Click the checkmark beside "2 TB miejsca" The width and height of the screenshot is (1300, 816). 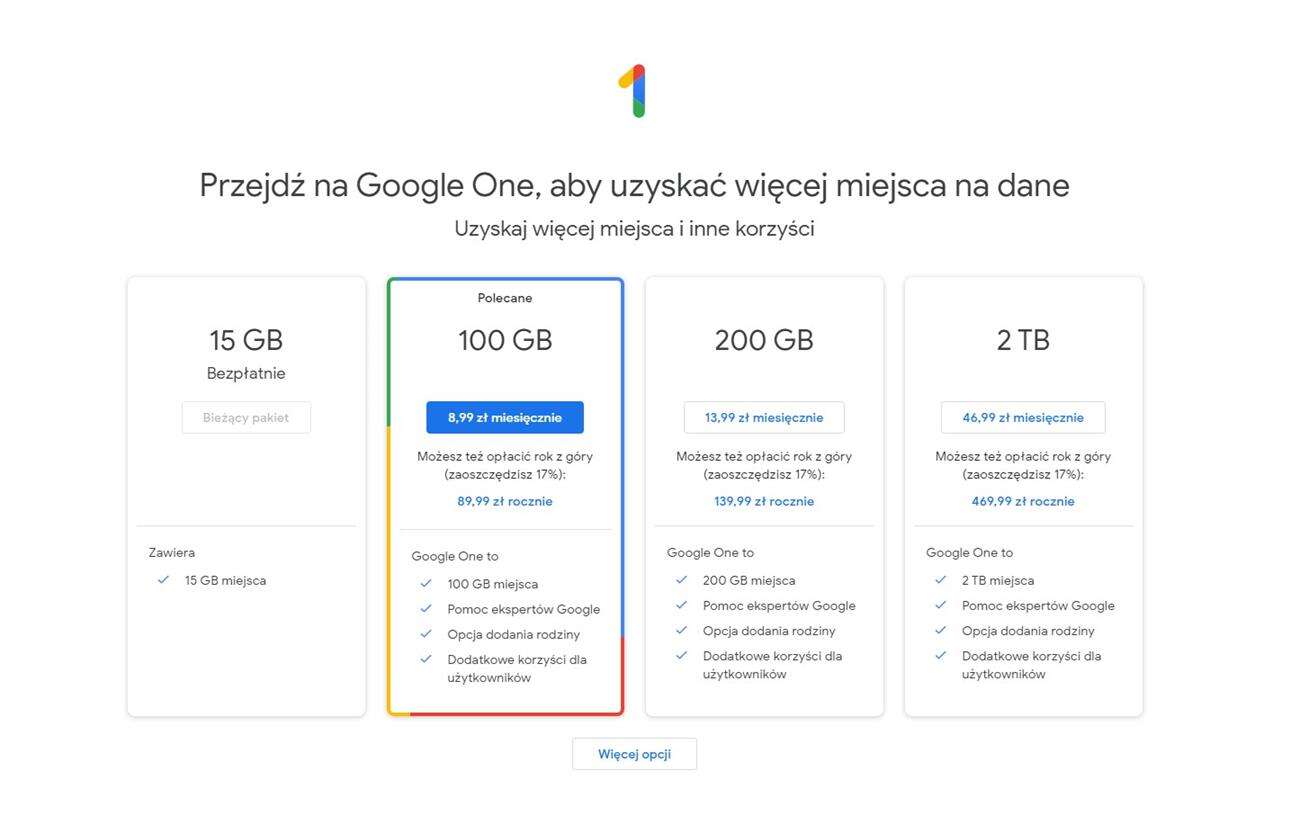tap(940, 580)
